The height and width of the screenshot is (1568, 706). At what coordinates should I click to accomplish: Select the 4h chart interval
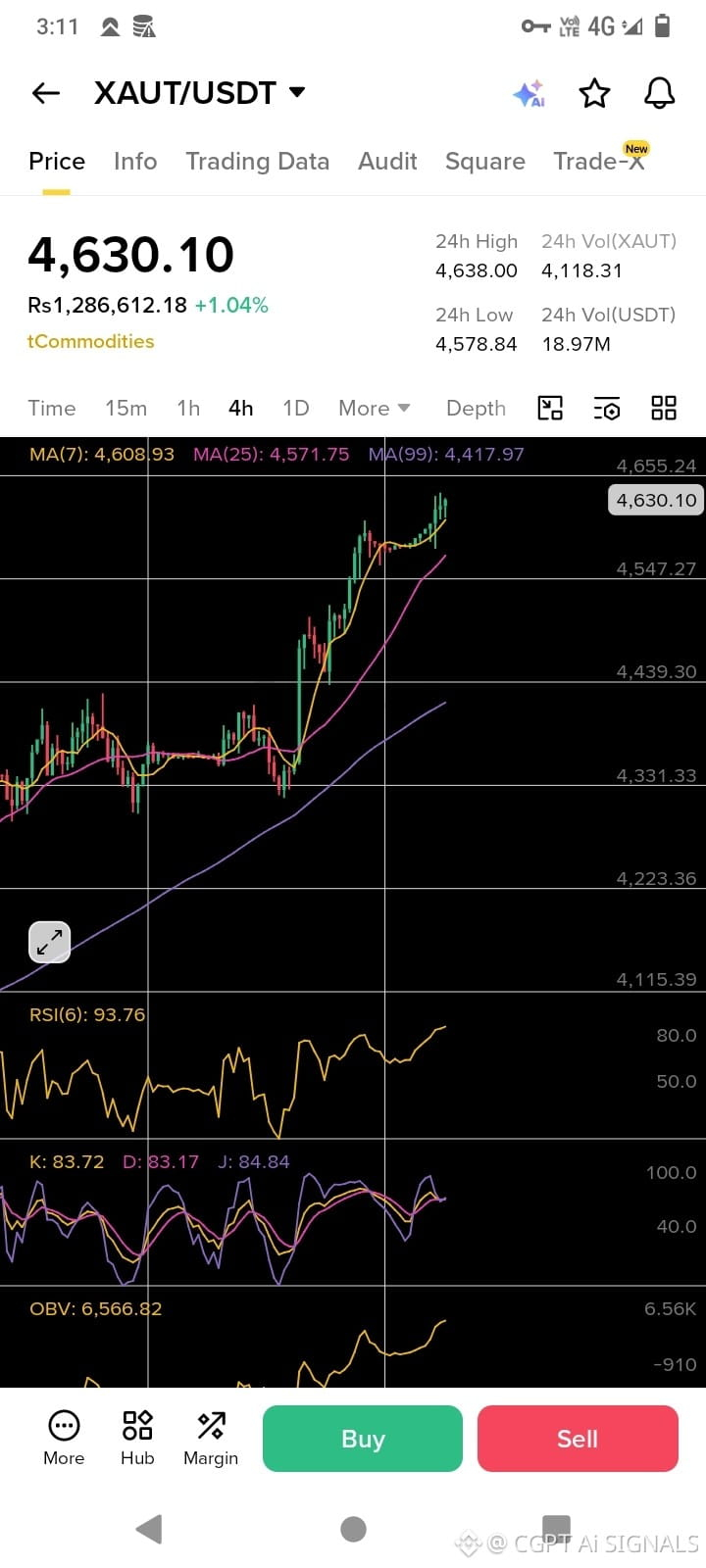240,408
